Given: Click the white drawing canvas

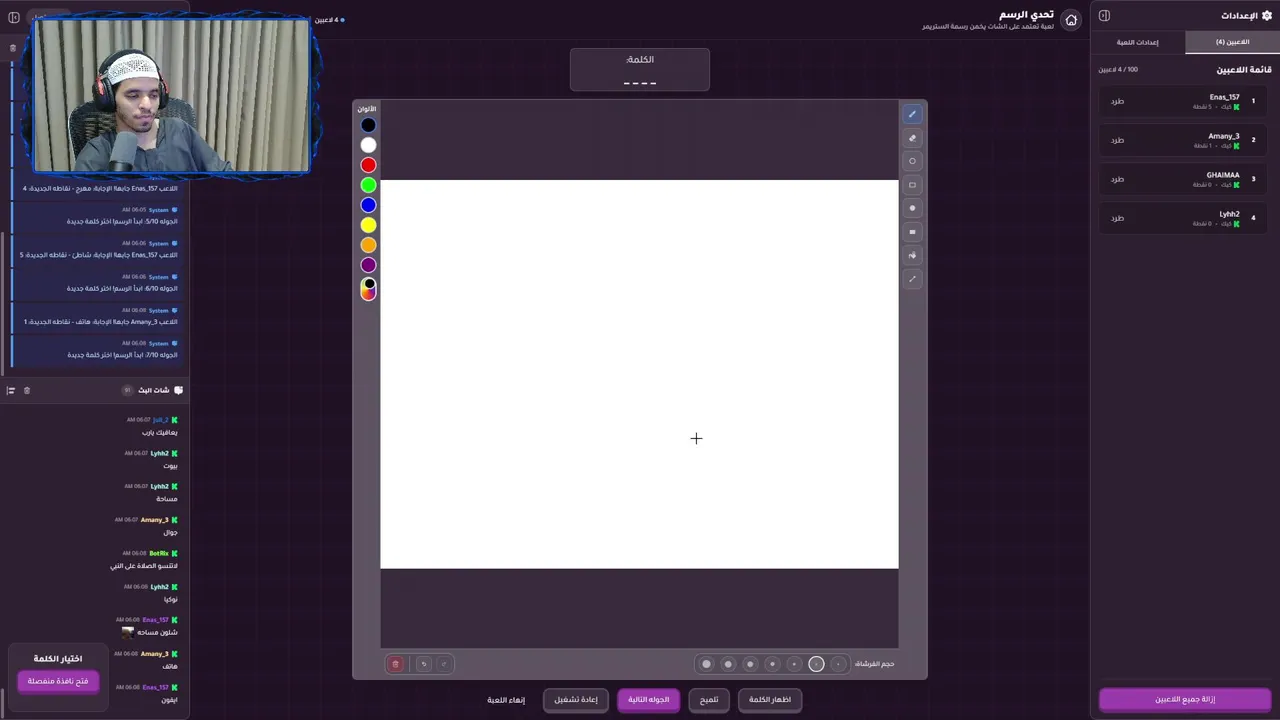Looking at the screenshot, I should point(639,374).
